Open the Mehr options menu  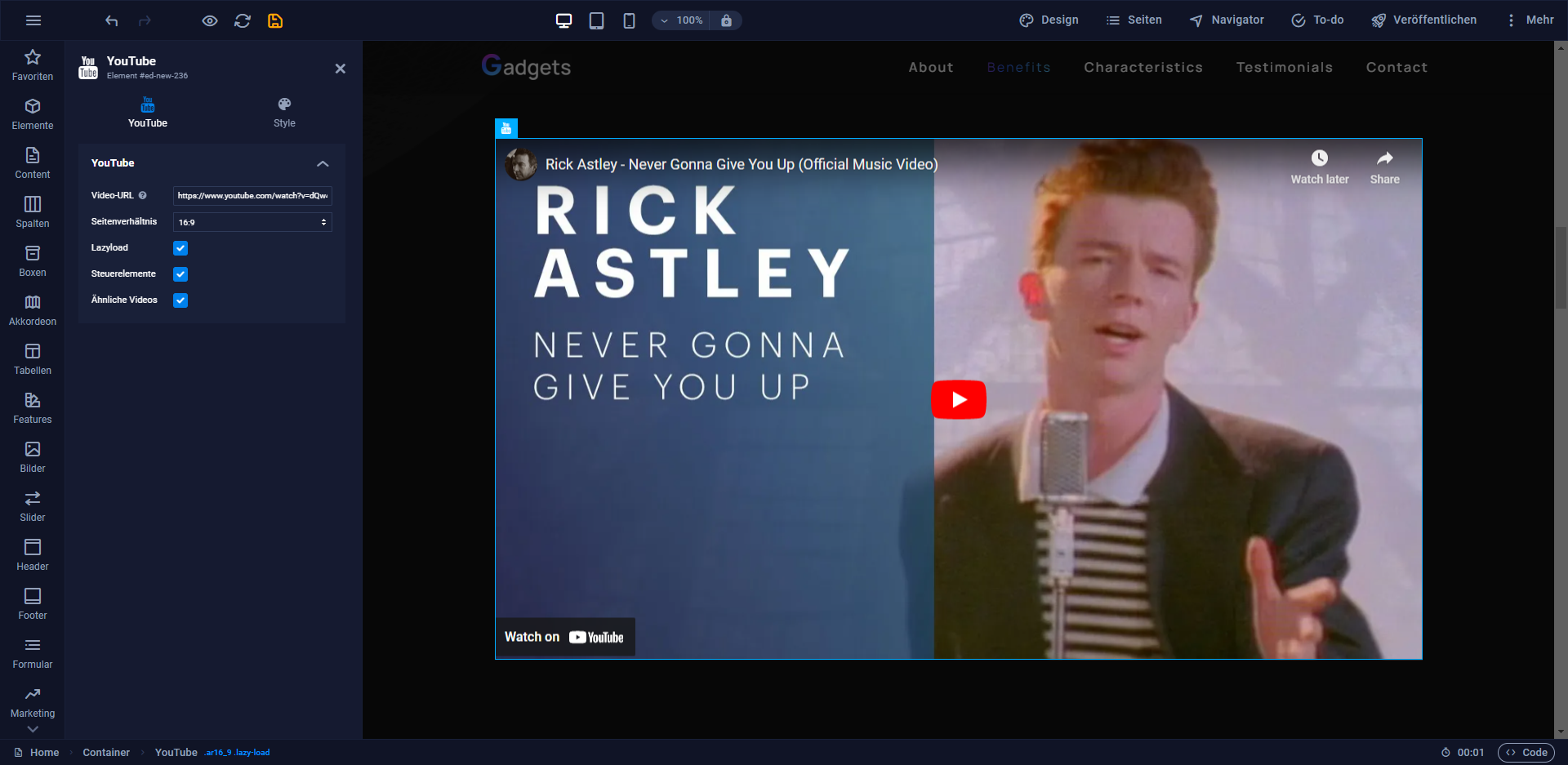(1530, 20)
